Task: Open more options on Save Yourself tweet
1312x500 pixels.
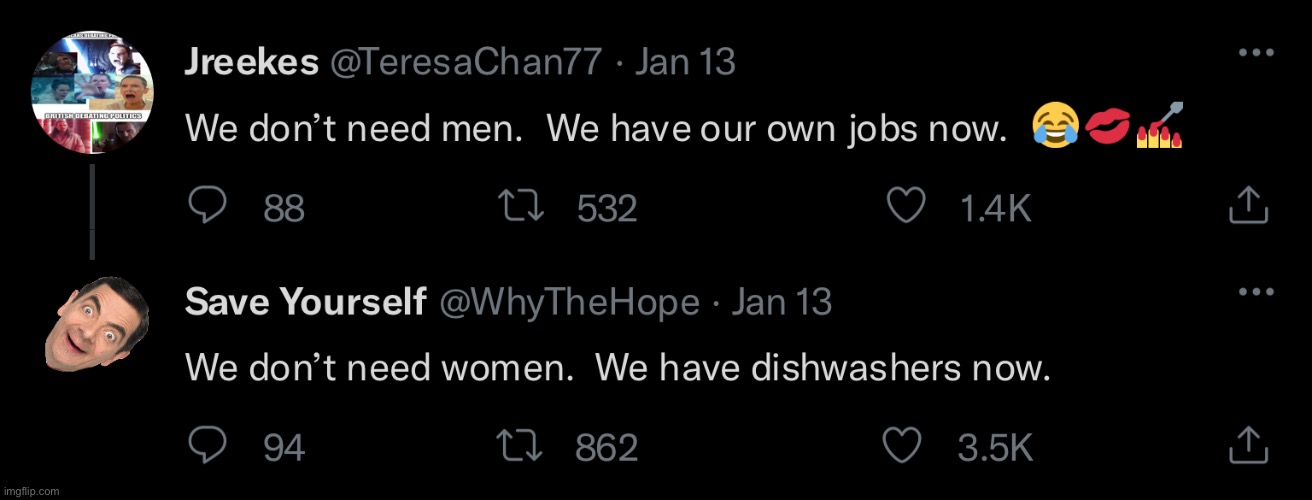Action: (x=1251, y=291)
